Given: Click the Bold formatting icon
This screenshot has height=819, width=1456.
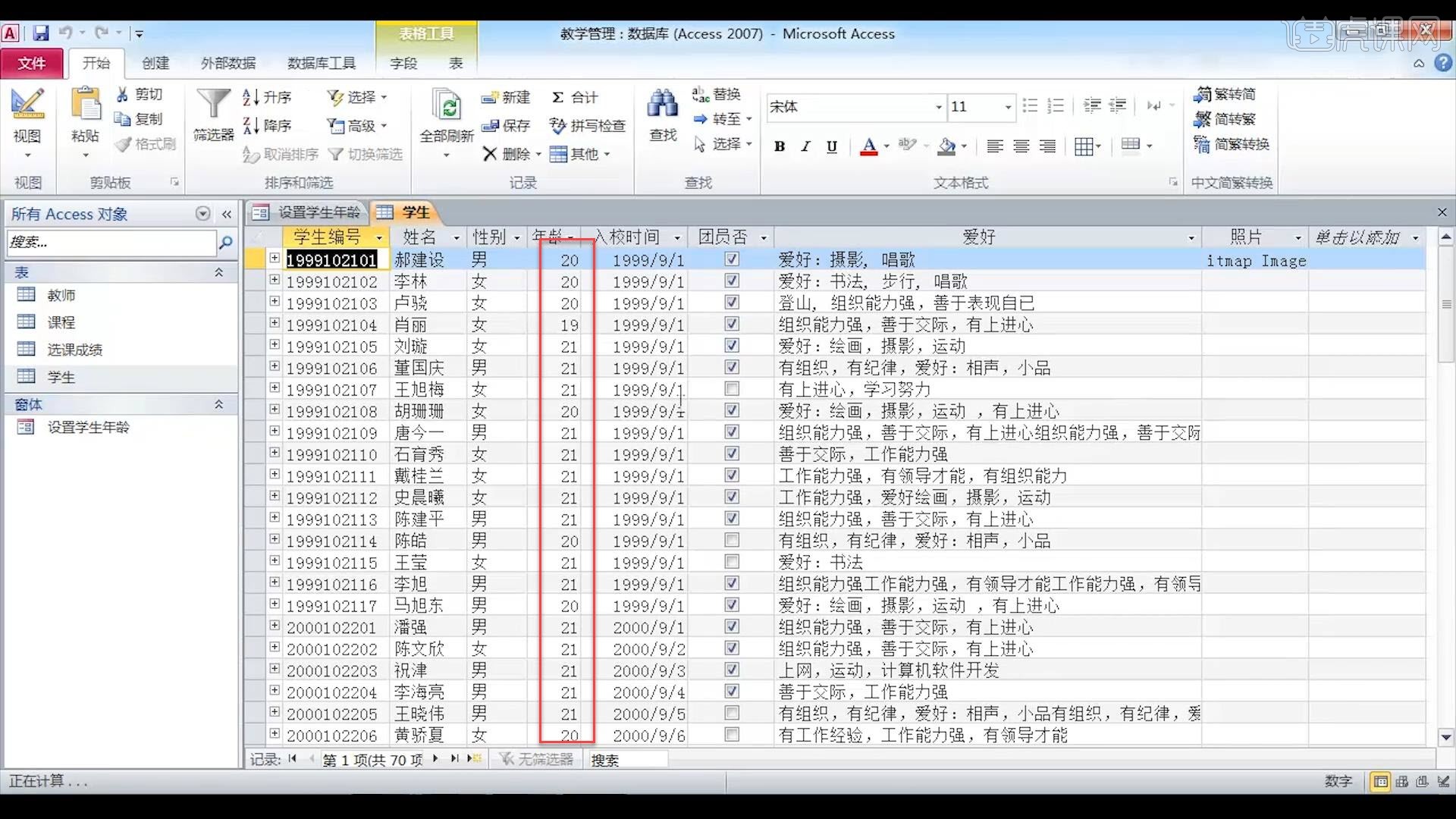Looking at the screenshot, I should click(x=779, y=146).
